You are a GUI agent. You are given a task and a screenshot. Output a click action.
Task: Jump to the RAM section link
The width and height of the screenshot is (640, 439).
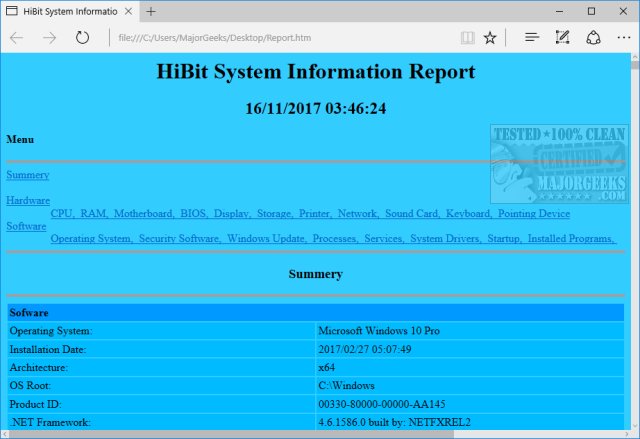click(x=93, y=213)
